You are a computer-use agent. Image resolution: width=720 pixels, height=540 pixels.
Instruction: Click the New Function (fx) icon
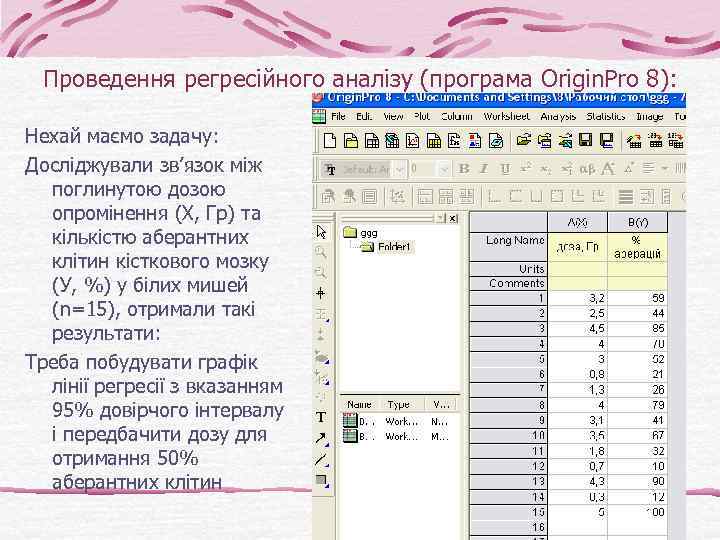(x=454, y=141)
